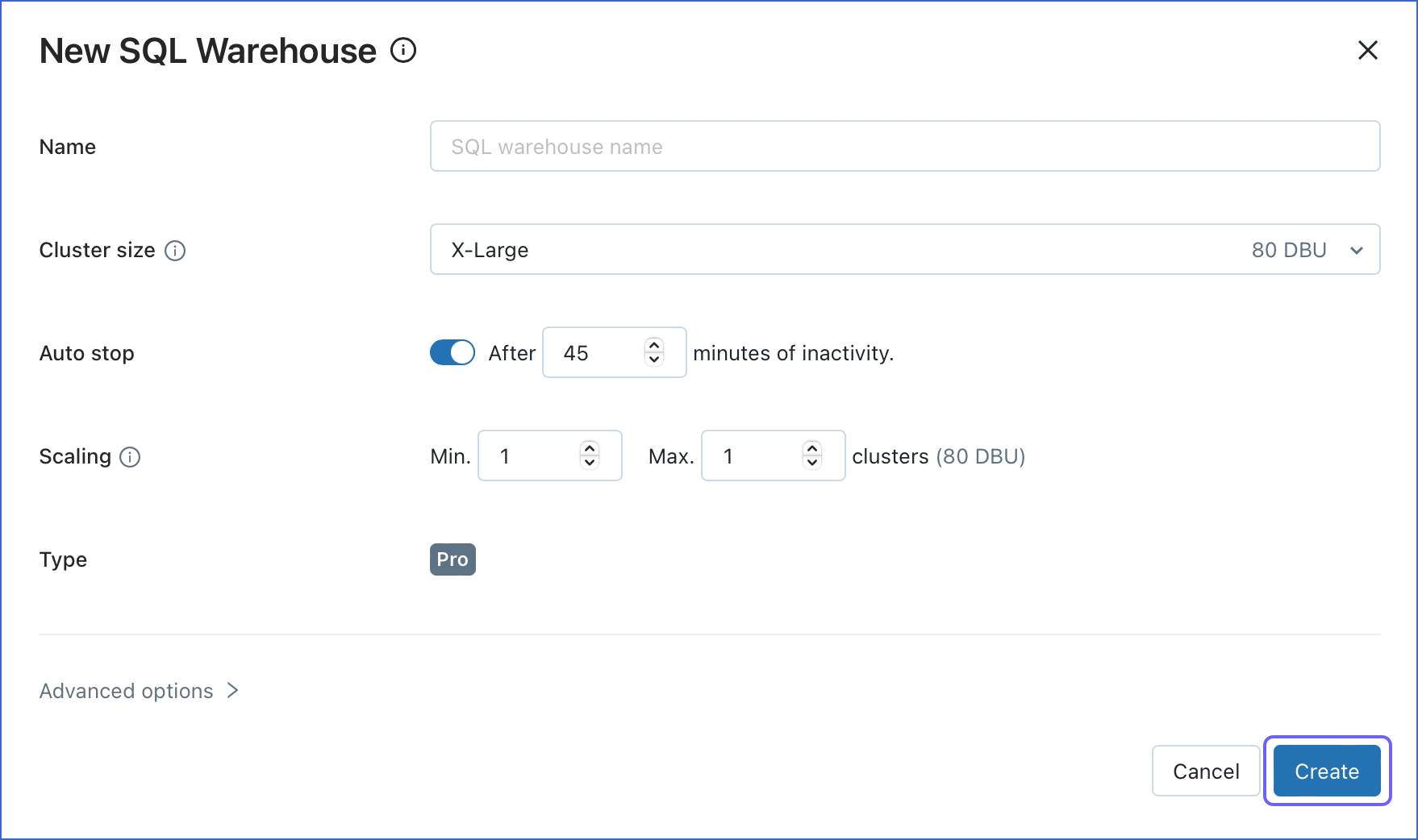This screenshot has width=1418, height=840.
Task: Increase the Auto stop minutes value
Action: (653, 344)
